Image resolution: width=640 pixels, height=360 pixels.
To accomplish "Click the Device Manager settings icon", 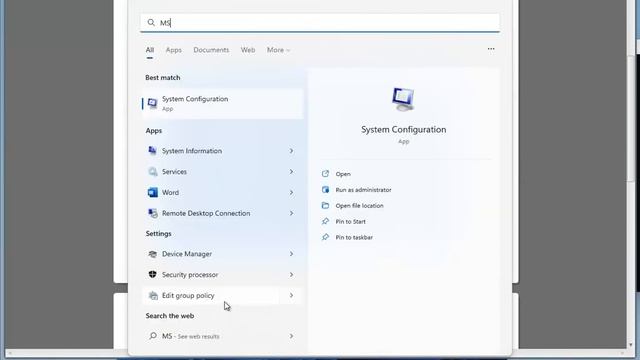I will click(152, 254).
